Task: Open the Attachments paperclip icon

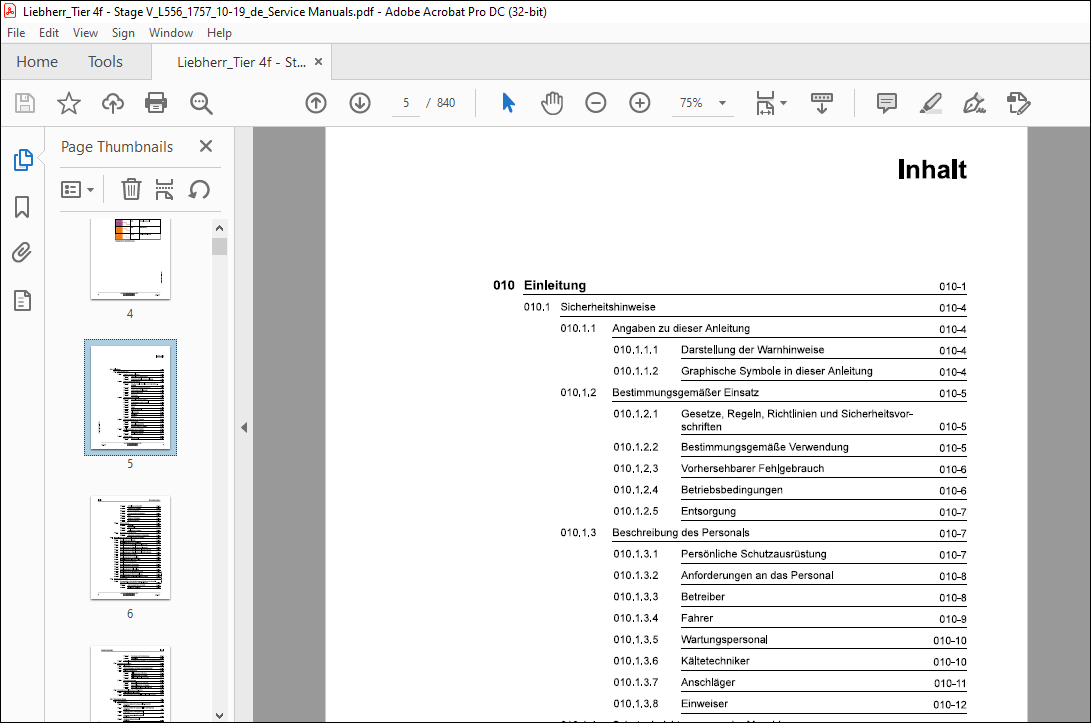Action: click(22, 253)
